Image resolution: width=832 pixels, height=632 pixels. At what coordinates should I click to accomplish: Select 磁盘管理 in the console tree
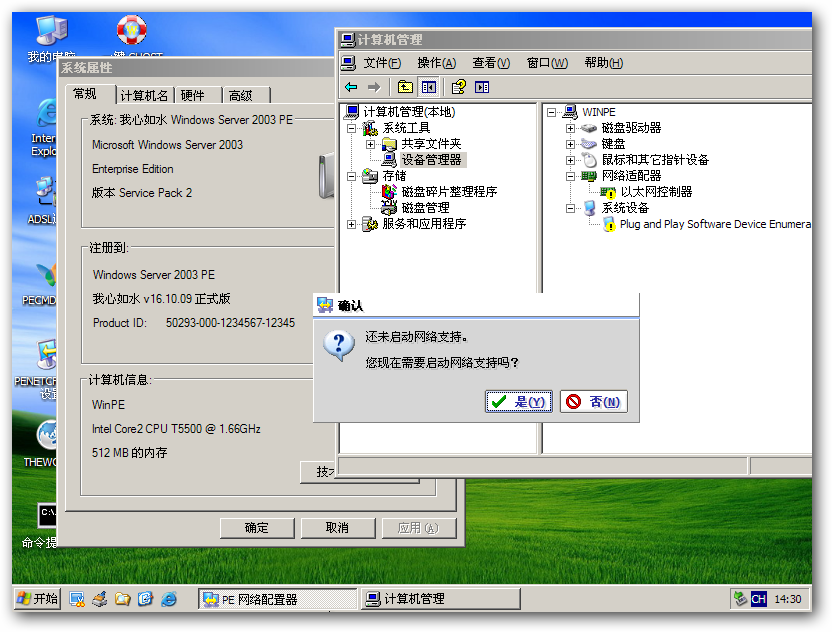(425, 208)
